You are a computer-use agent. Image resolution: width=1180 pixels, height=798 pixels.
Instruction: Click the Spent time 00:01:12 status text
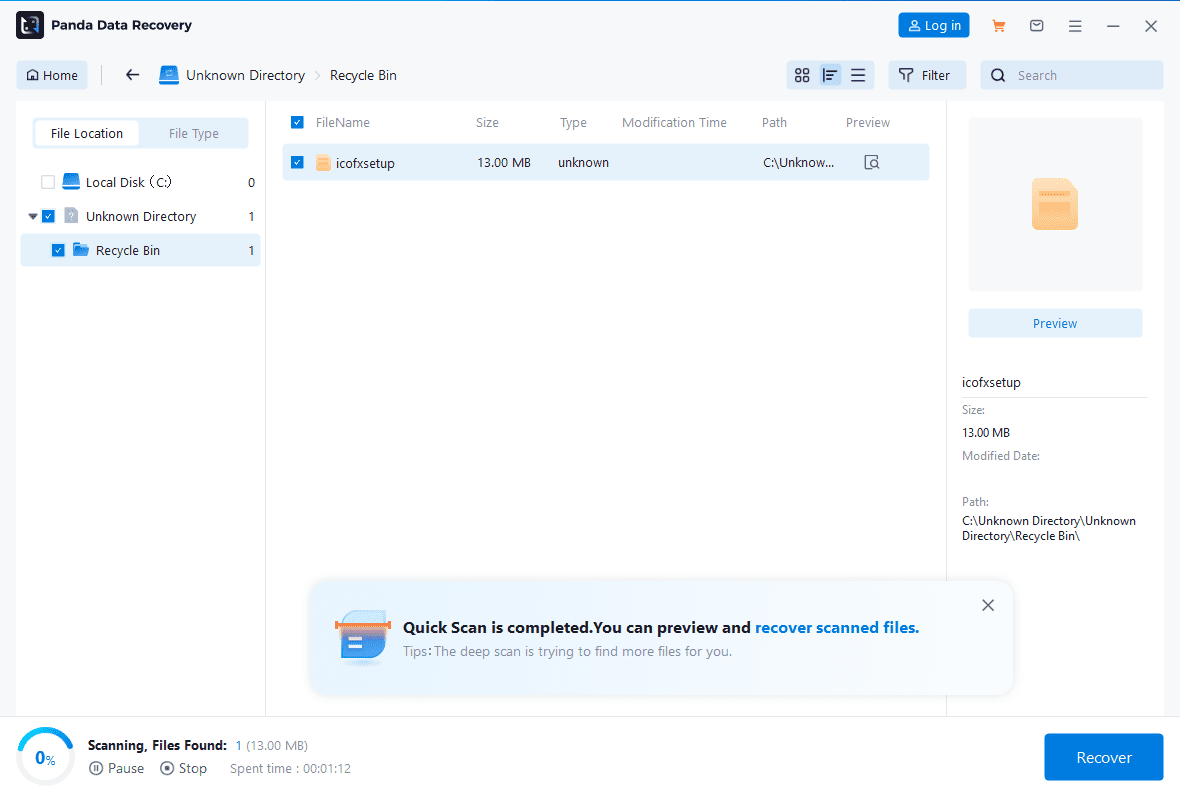coord(290,768)
